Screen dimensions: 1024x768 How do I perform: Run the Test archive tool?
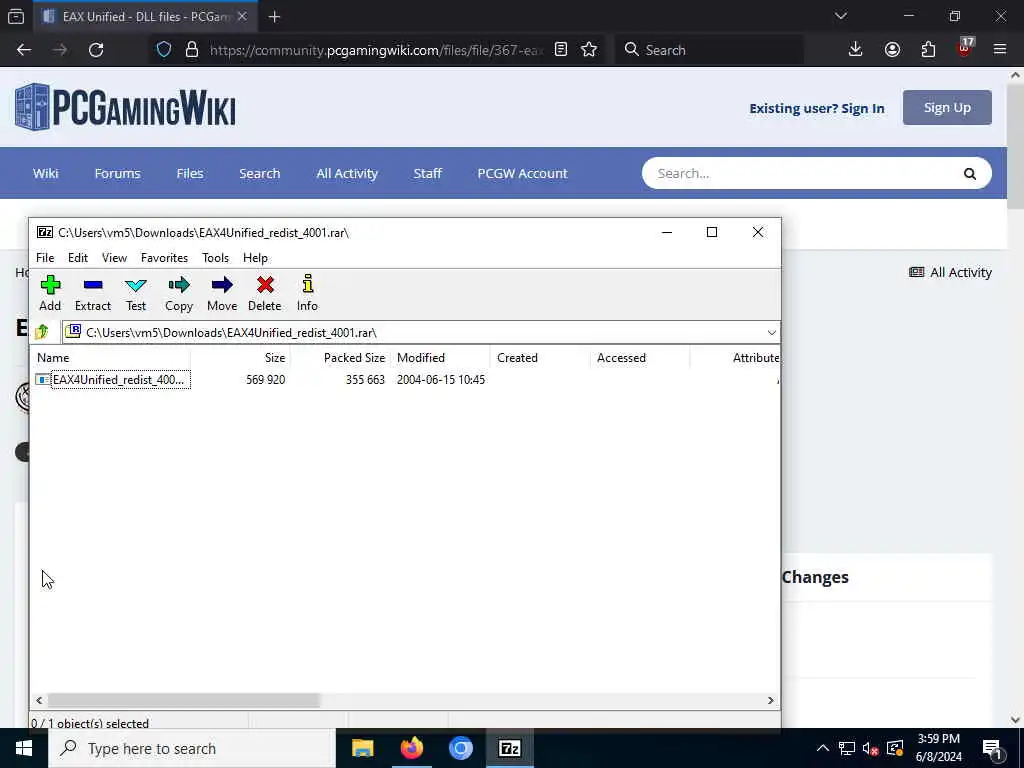pyautogui.click(x=136, y=293)
